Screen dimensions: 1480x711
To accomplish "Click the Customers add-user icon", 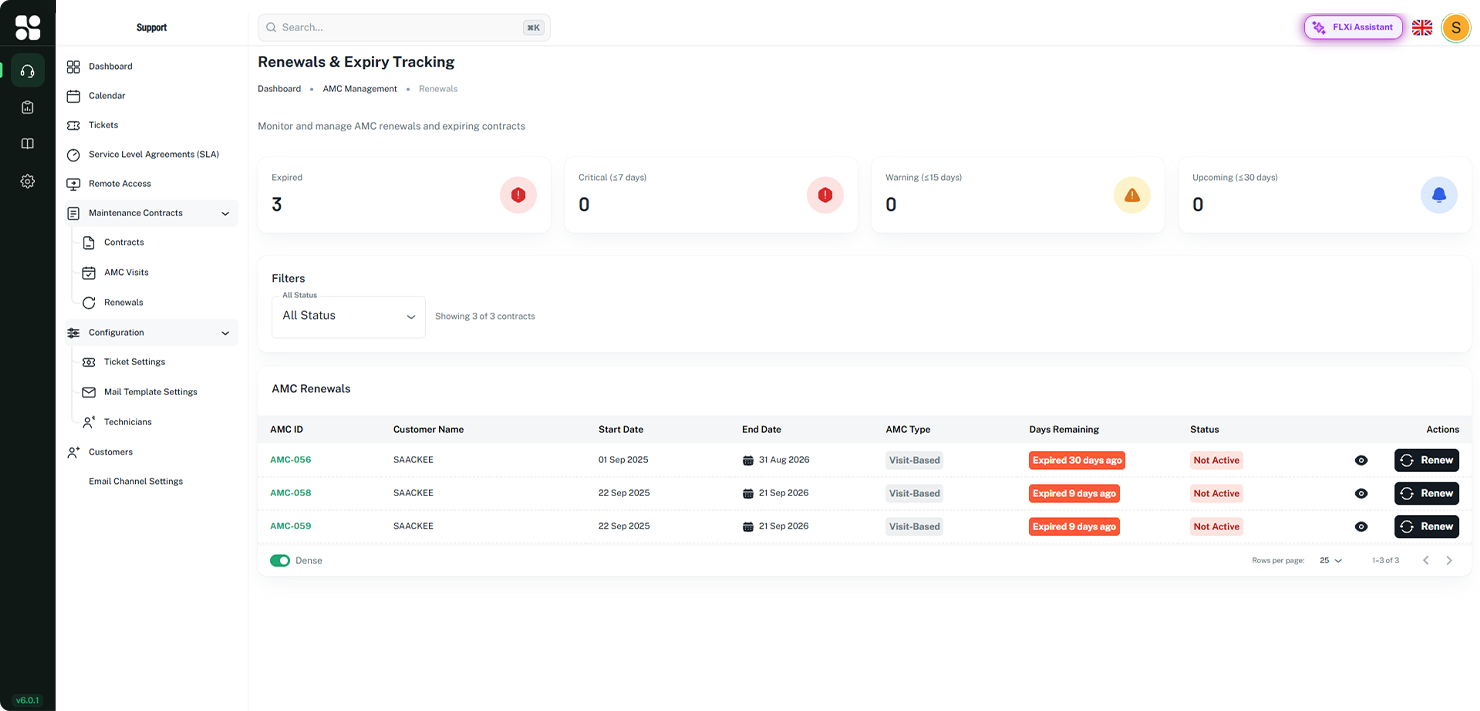I will (73, 452).
